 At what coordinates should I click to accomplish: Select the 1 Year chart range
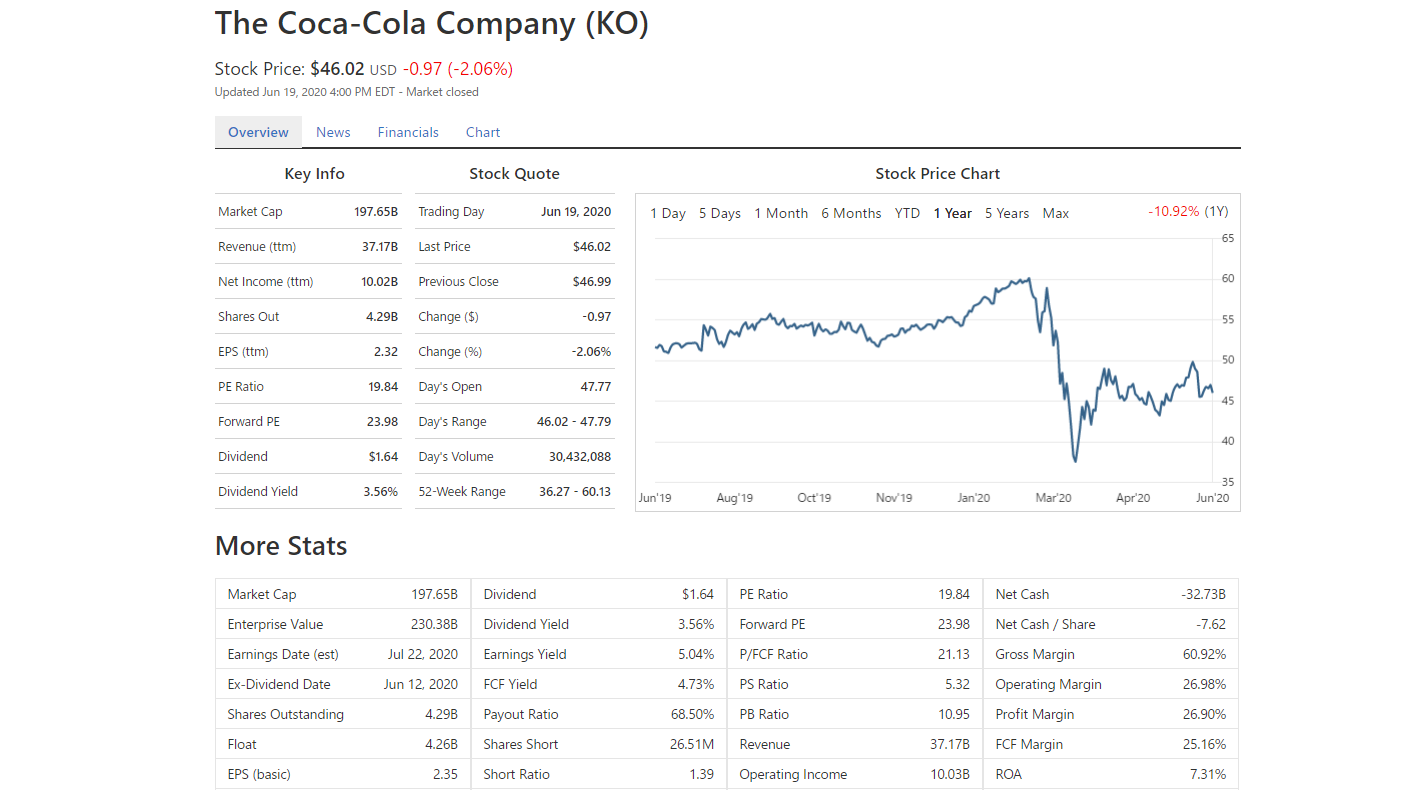[952, 213]
